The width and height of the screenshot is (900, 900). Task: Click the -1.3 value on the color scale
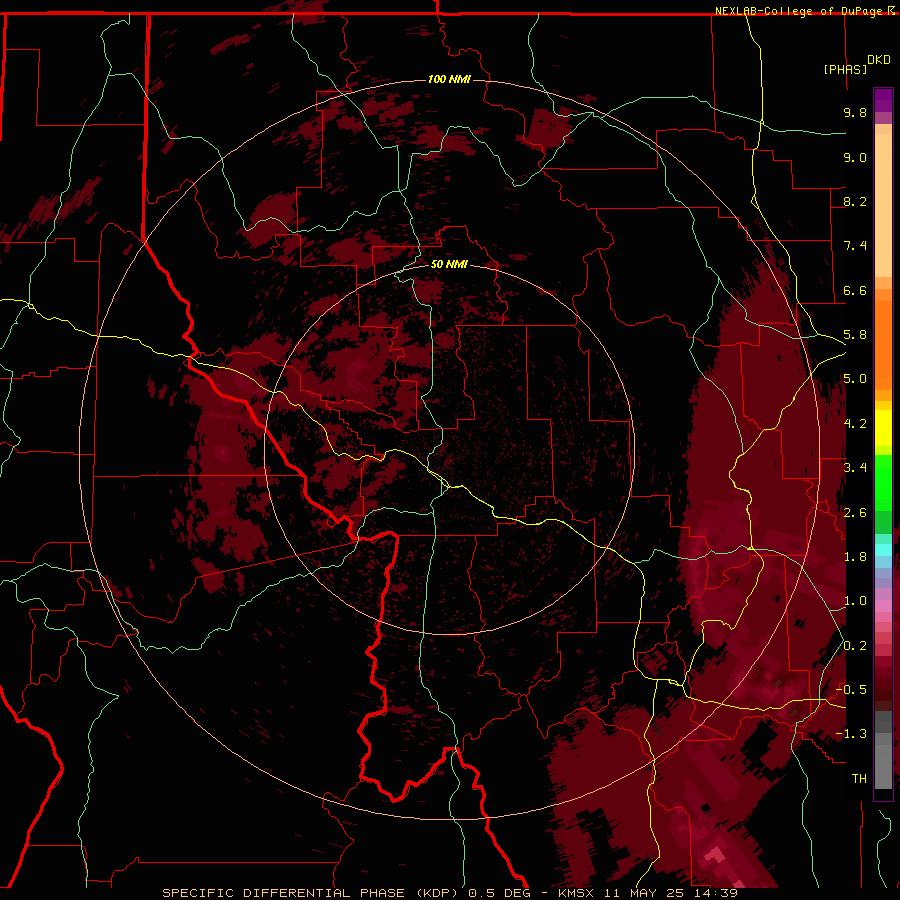coord(851,734)
